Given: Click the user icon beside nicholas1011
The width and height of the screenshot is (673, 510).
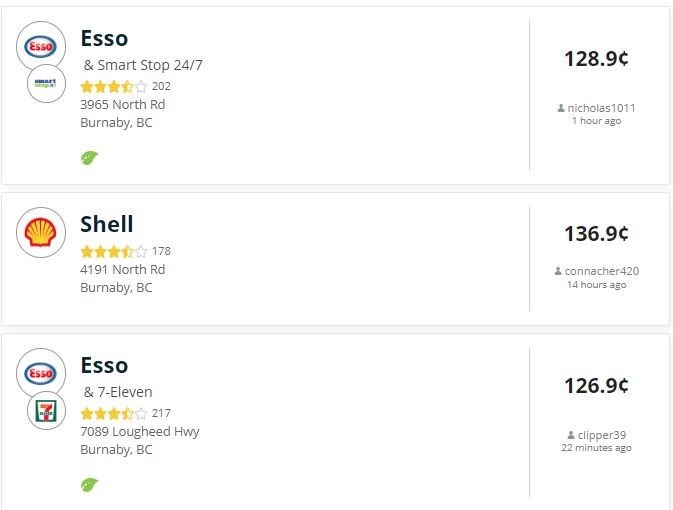Looking at the screenshot, I should click(x=561, y=108).
